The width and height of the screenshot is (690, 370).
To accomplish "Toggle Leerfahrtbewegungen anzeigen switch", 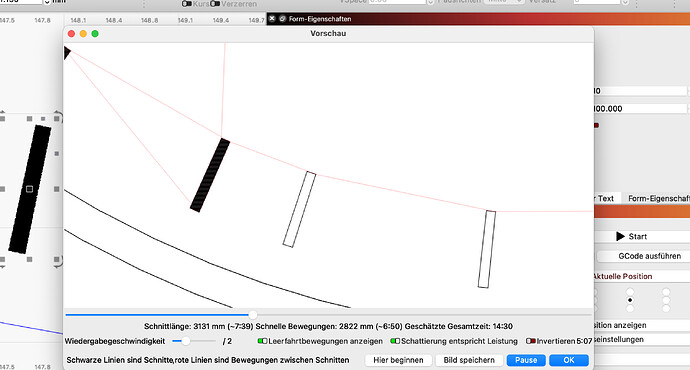I will coord(263,341).
